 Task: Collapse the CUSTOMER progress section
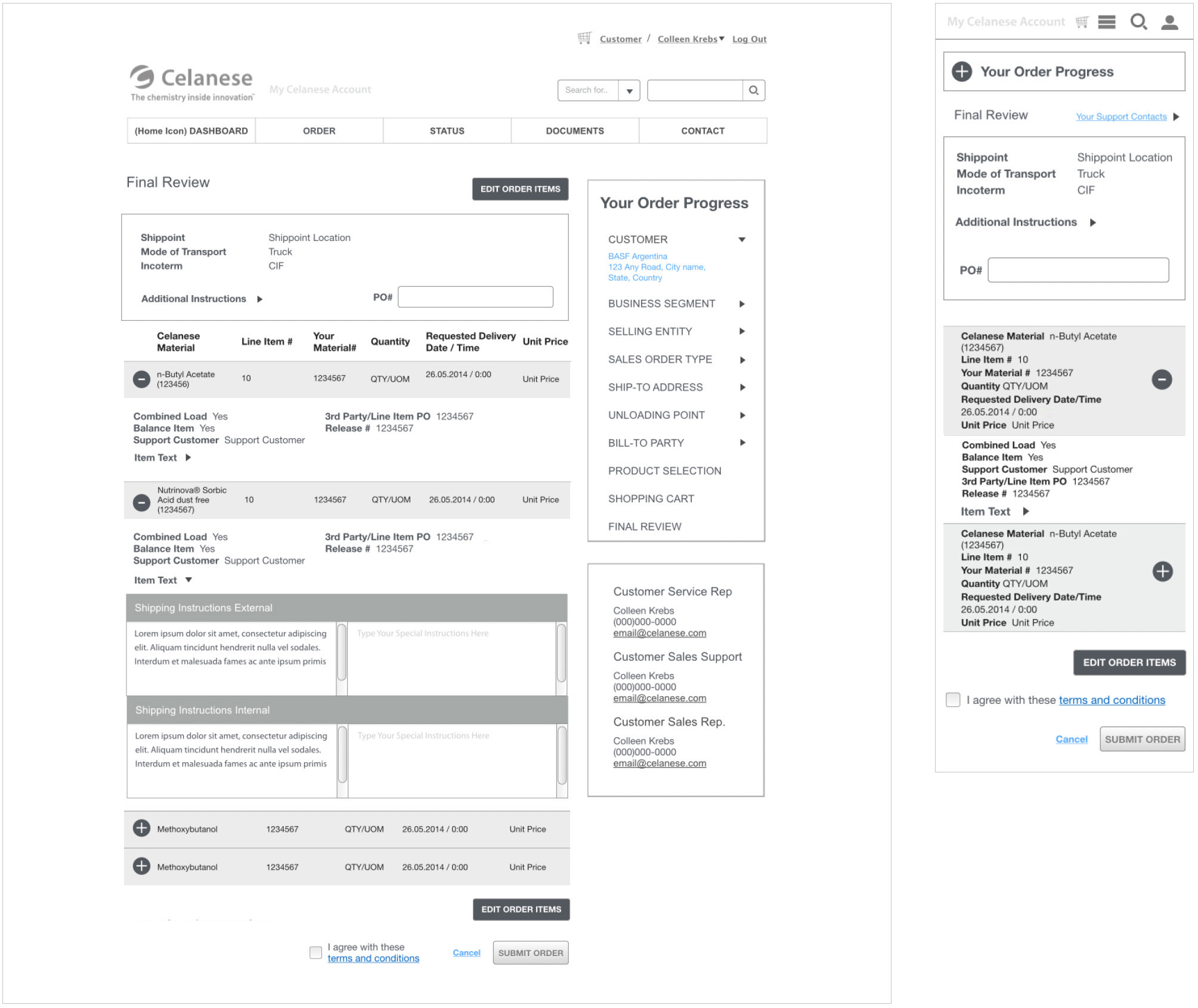point(742,240)
